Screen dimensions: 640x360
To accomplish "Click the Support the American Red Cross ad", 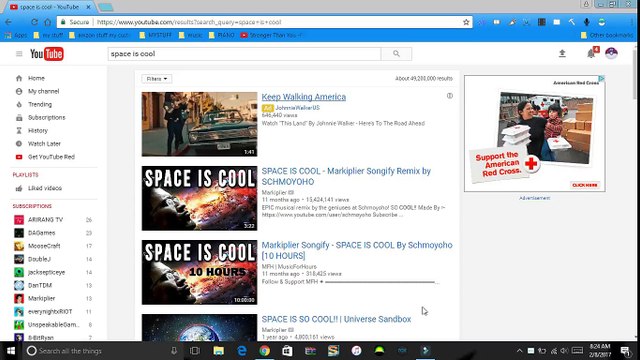I will [535, 133].
